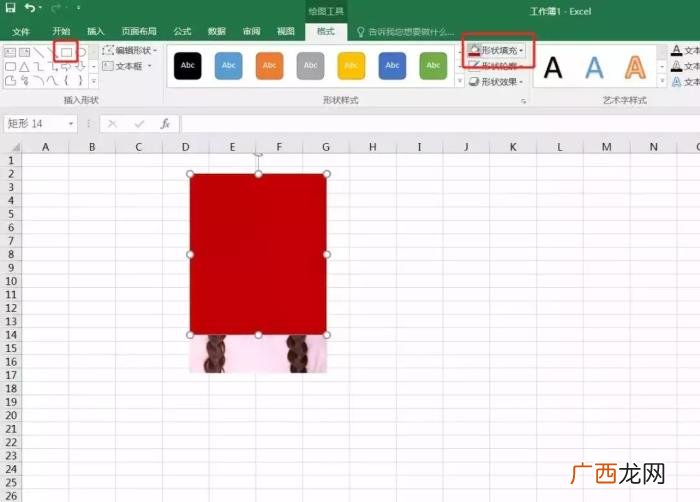The width and height of the screenshot is (700, 502).
Task: Apply the green Abc shape style
Action: pyautogui.click(x=433, y=66)
